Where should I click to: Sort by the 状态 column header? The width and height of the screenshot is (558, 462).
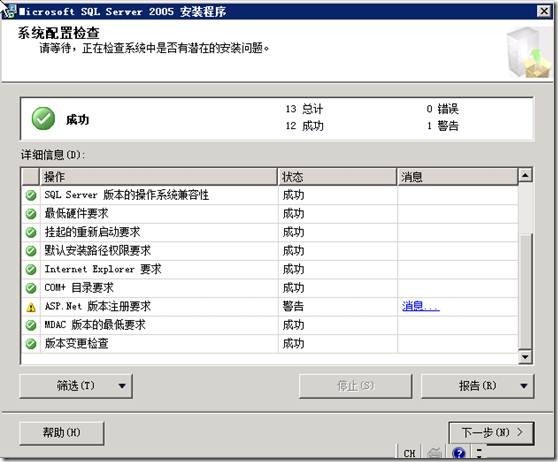[337, 177]
